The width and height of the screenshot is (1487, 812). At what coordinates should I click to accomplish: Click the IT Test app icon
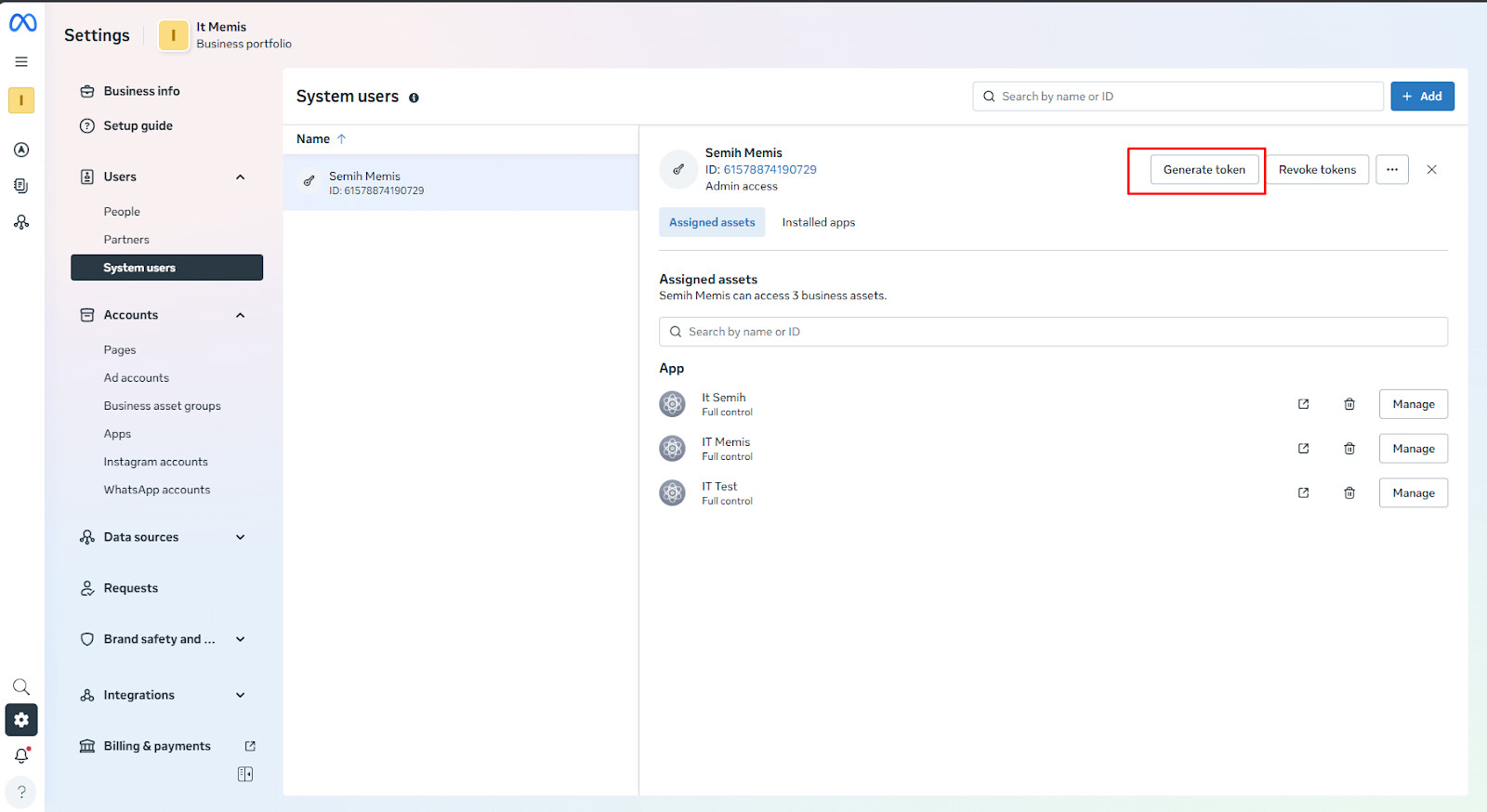pyautogui.click(x=673, y=493)
